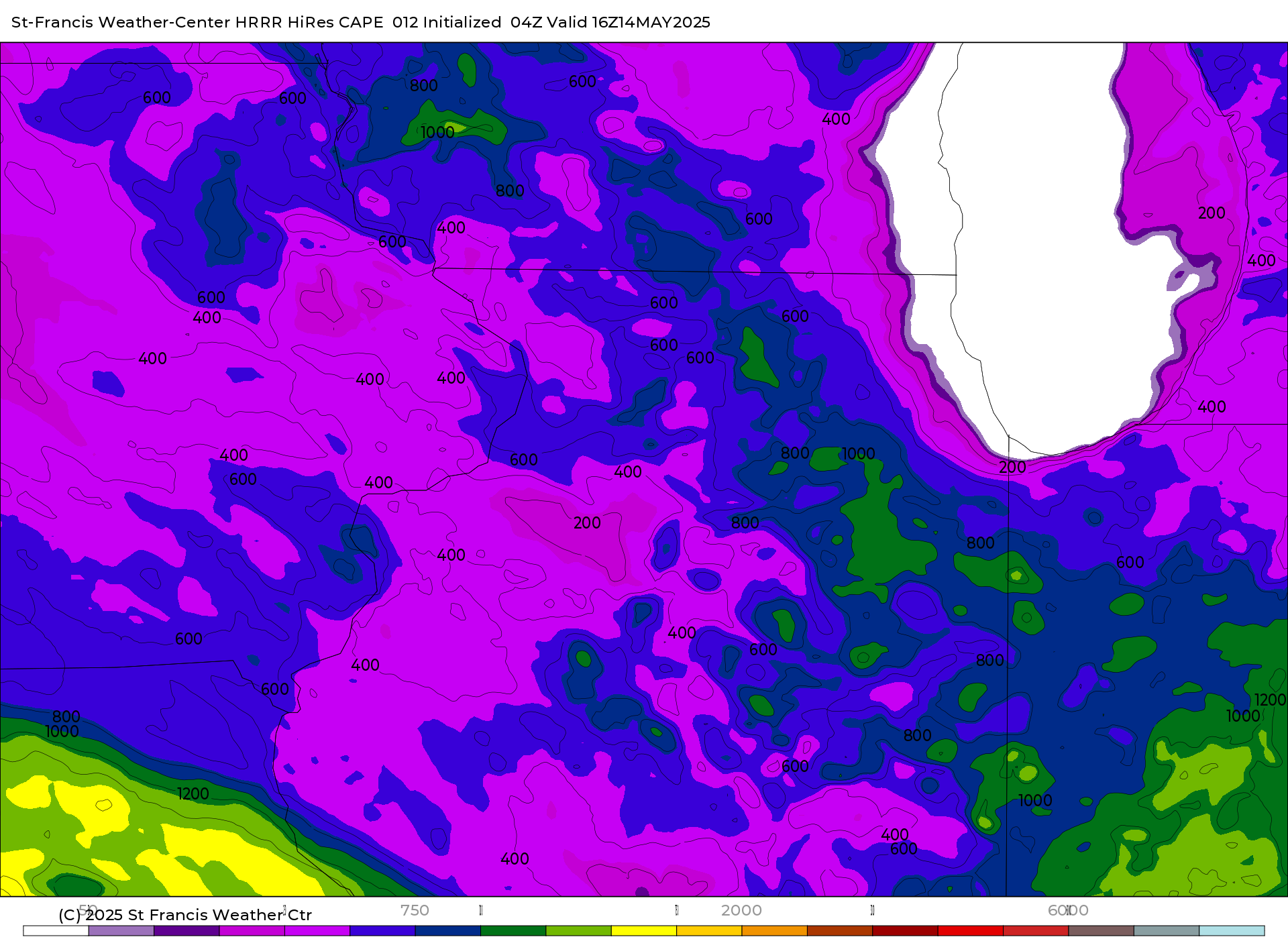Click the (C) 2025 St Francis Weather Ctr text

(185, 915)
